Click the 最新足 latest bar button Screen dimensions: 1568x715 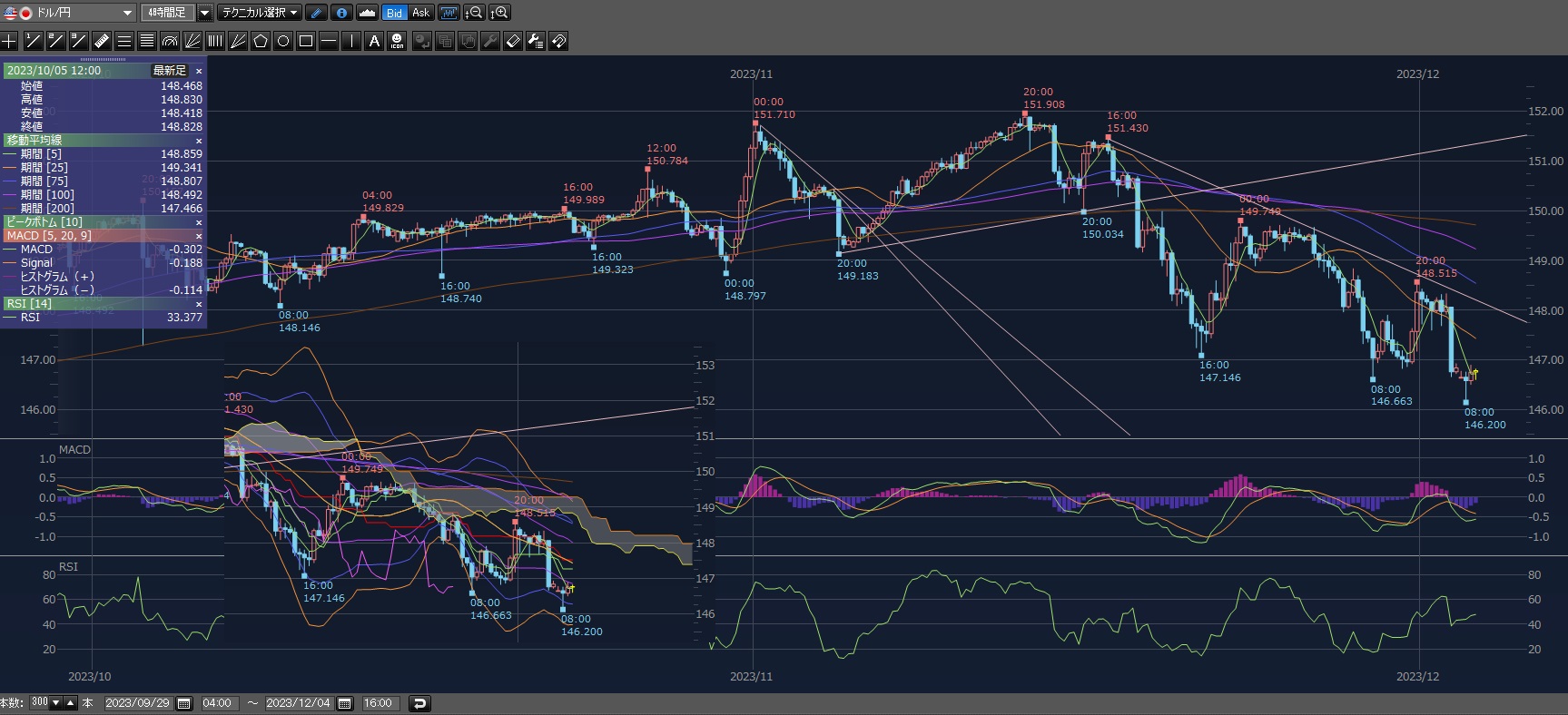pyautogui.click(x=170, y=71)
